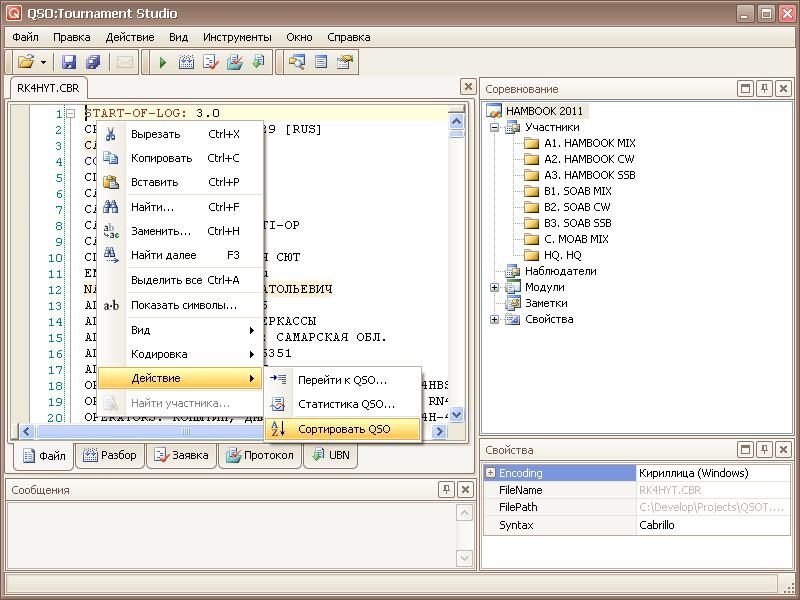Click the Save All toolbar icon
The height and width of the screenshot is (600, 800).
(x=92, y=62)
